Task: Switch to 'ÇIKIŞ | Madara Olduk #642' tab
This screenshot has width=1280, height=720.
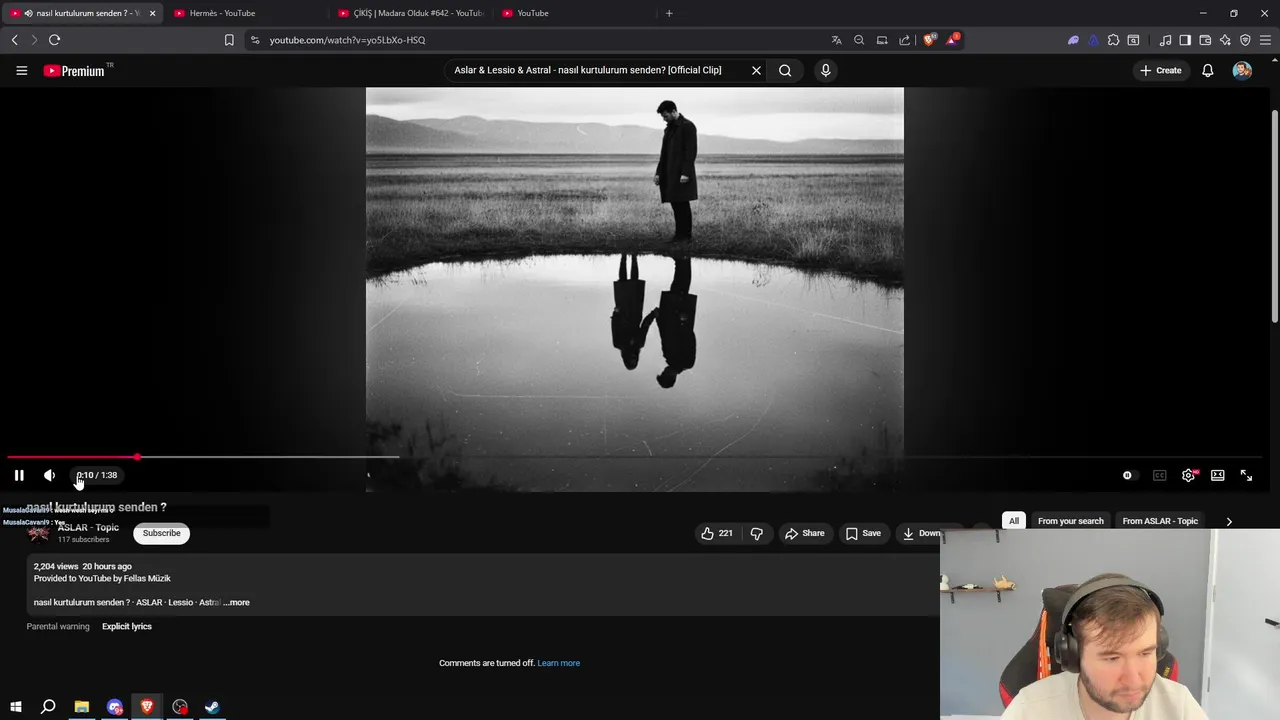Action: coord(412,13)
